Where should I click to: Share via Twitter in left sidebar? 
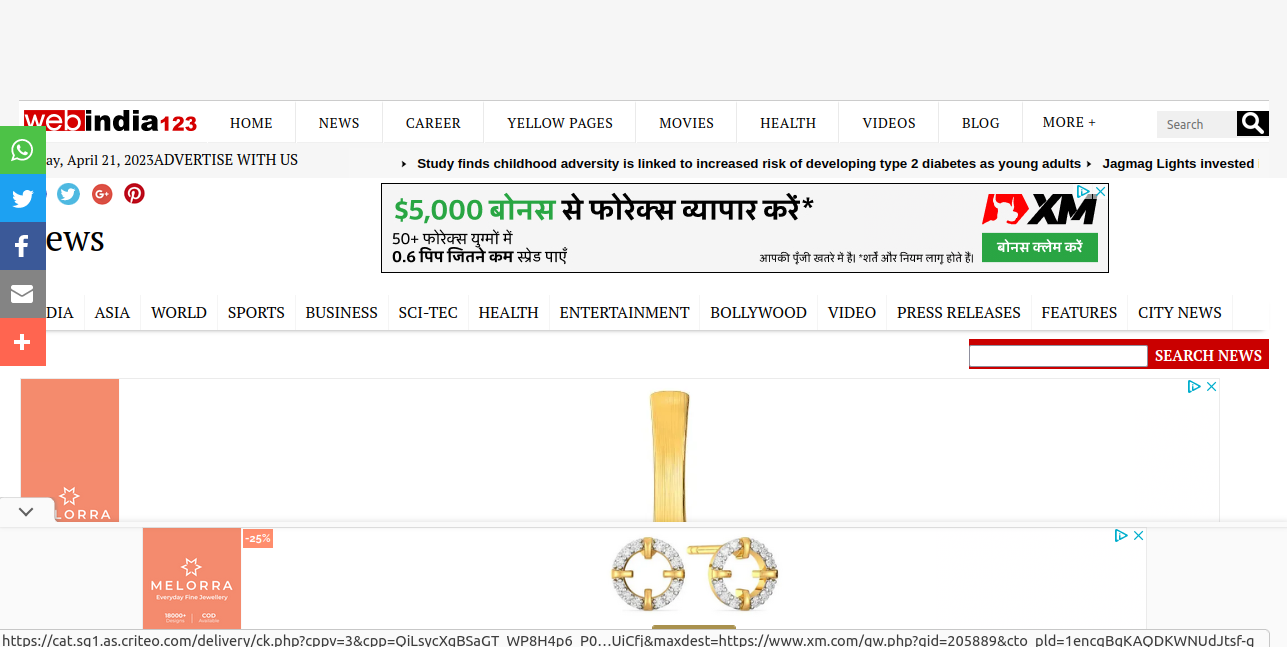[x=22, y=198]
